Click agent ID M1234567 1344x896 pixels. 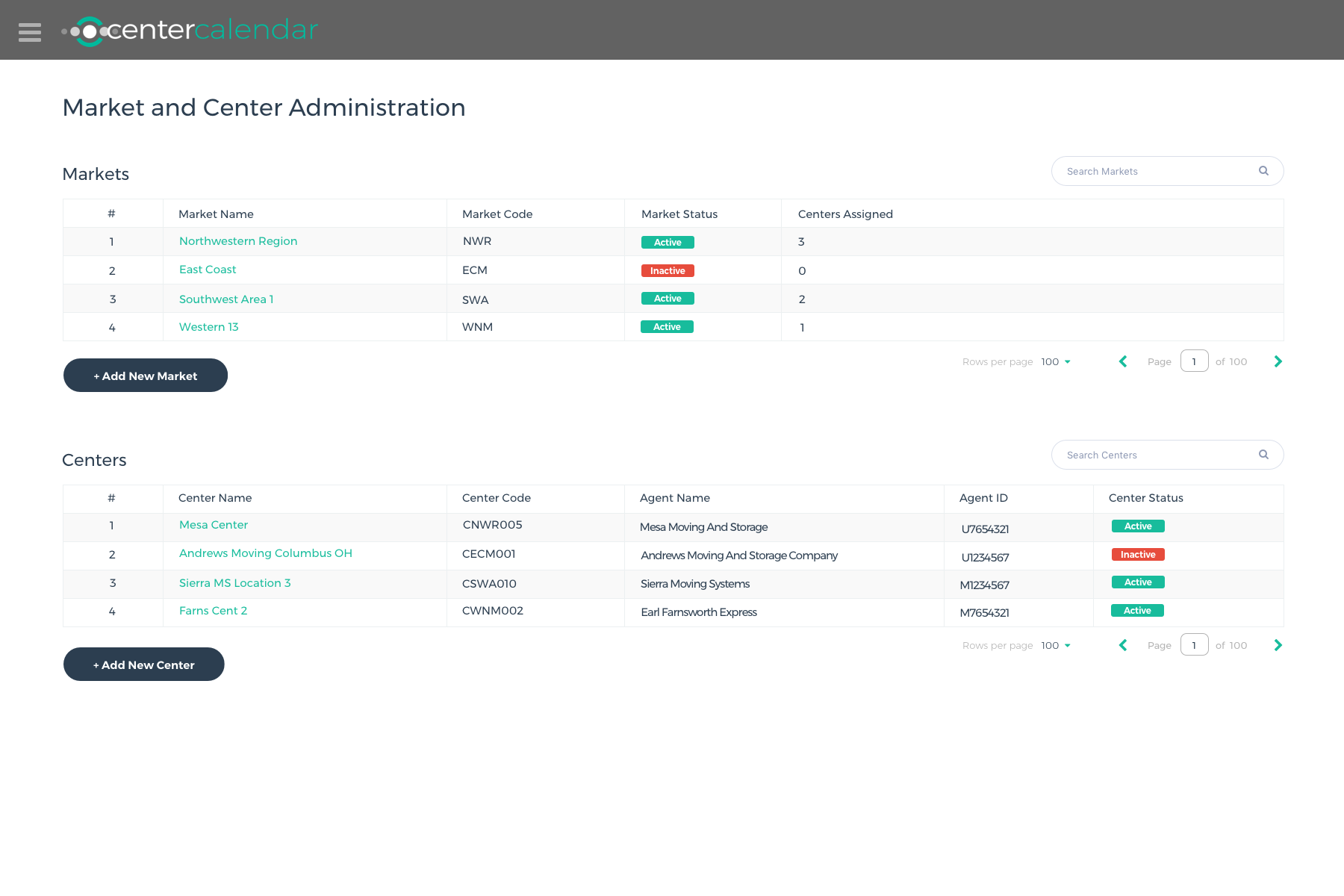coord(985,585)
